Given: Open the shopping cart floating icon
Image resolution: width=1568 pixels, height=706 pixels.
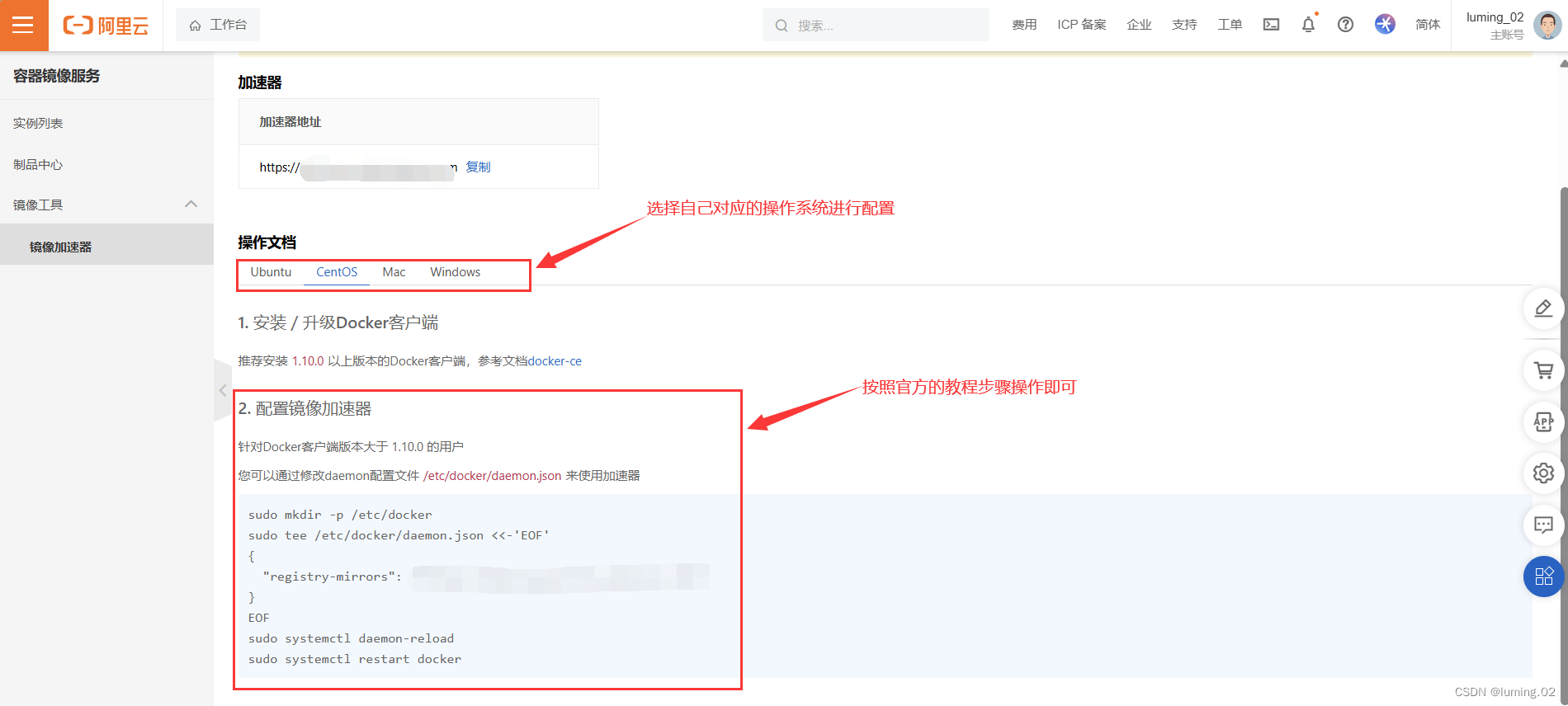Looking at the screenshot, I should coord(1543,371).
